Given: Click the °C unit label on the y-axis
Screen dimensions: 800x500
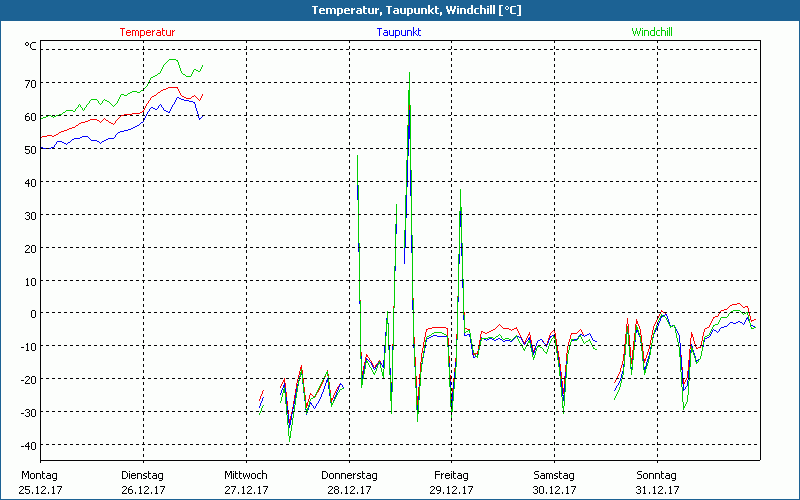Looking at the screenshot, I should click(31, 46).
